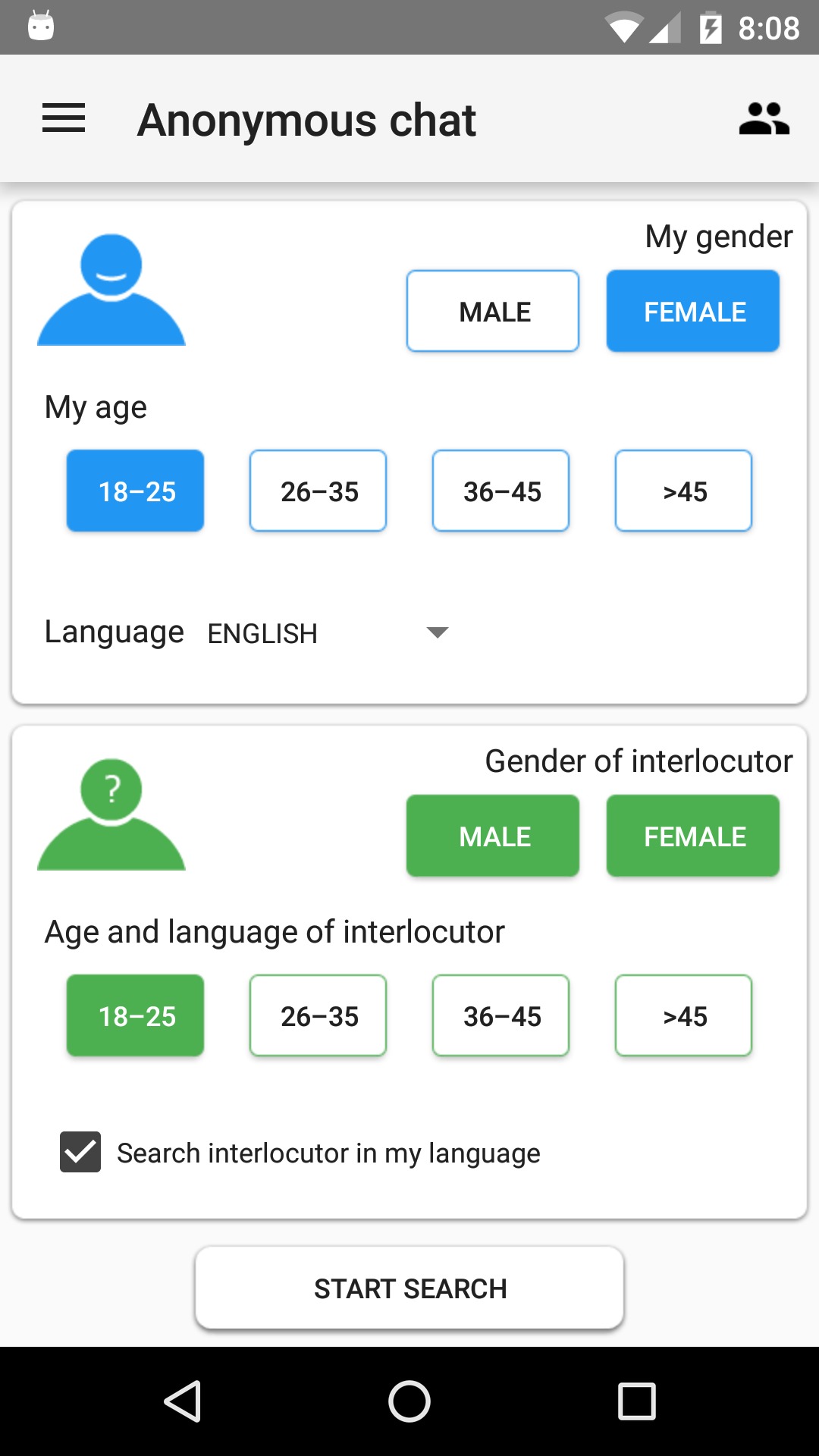The width and height of the screenshot is (819, 1456).
Task: Add 26–35 interlocutor age range
Action: 318,1015
